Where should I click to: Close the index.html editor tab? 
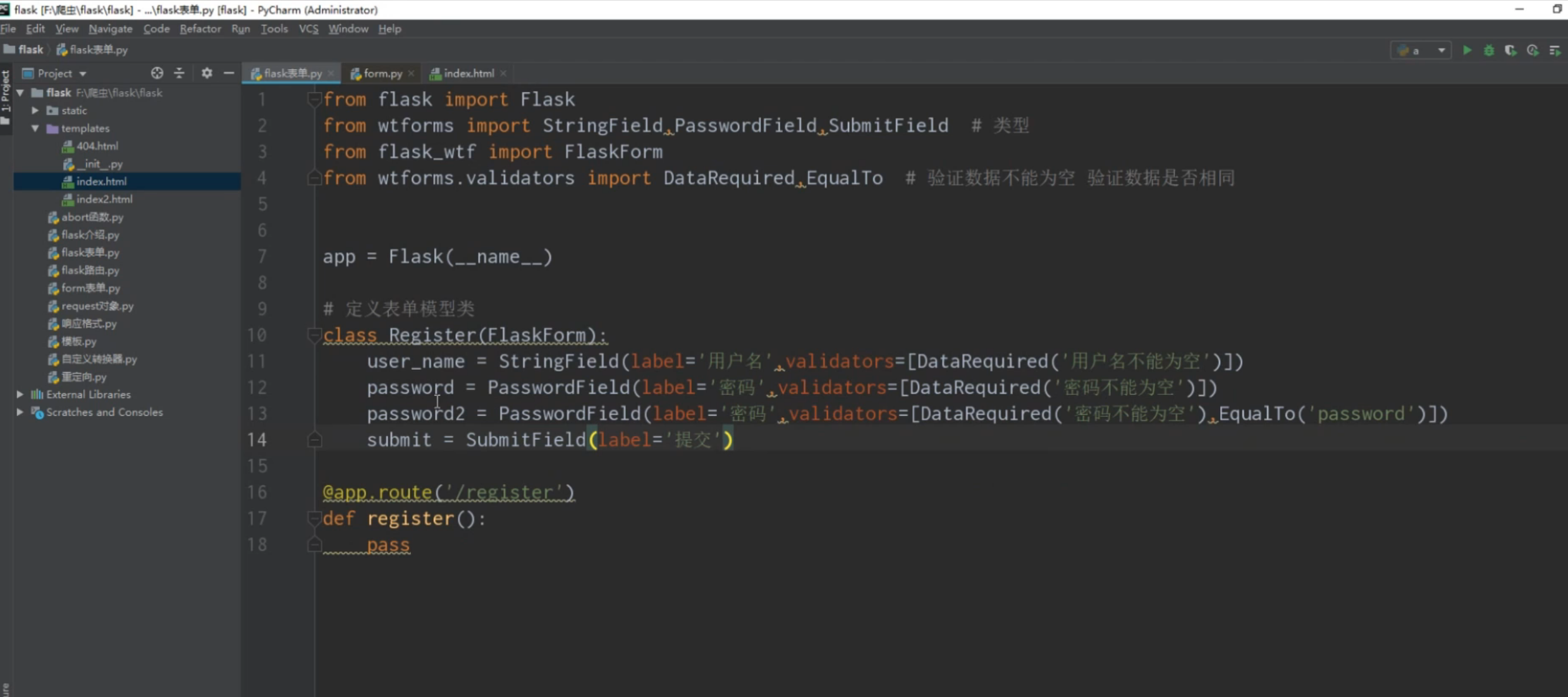pos(503,73)
